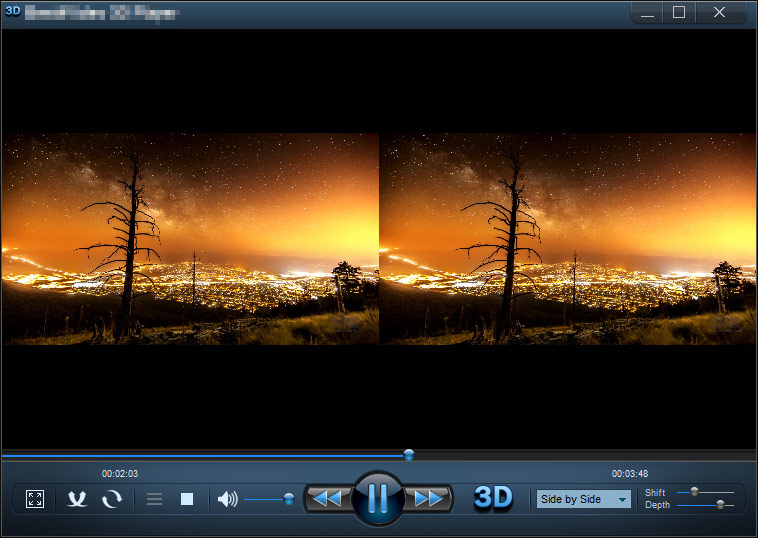The image size is (758, 538).
Task: Mute audio via the speaker icon
Action: click(x=227, y=499)
